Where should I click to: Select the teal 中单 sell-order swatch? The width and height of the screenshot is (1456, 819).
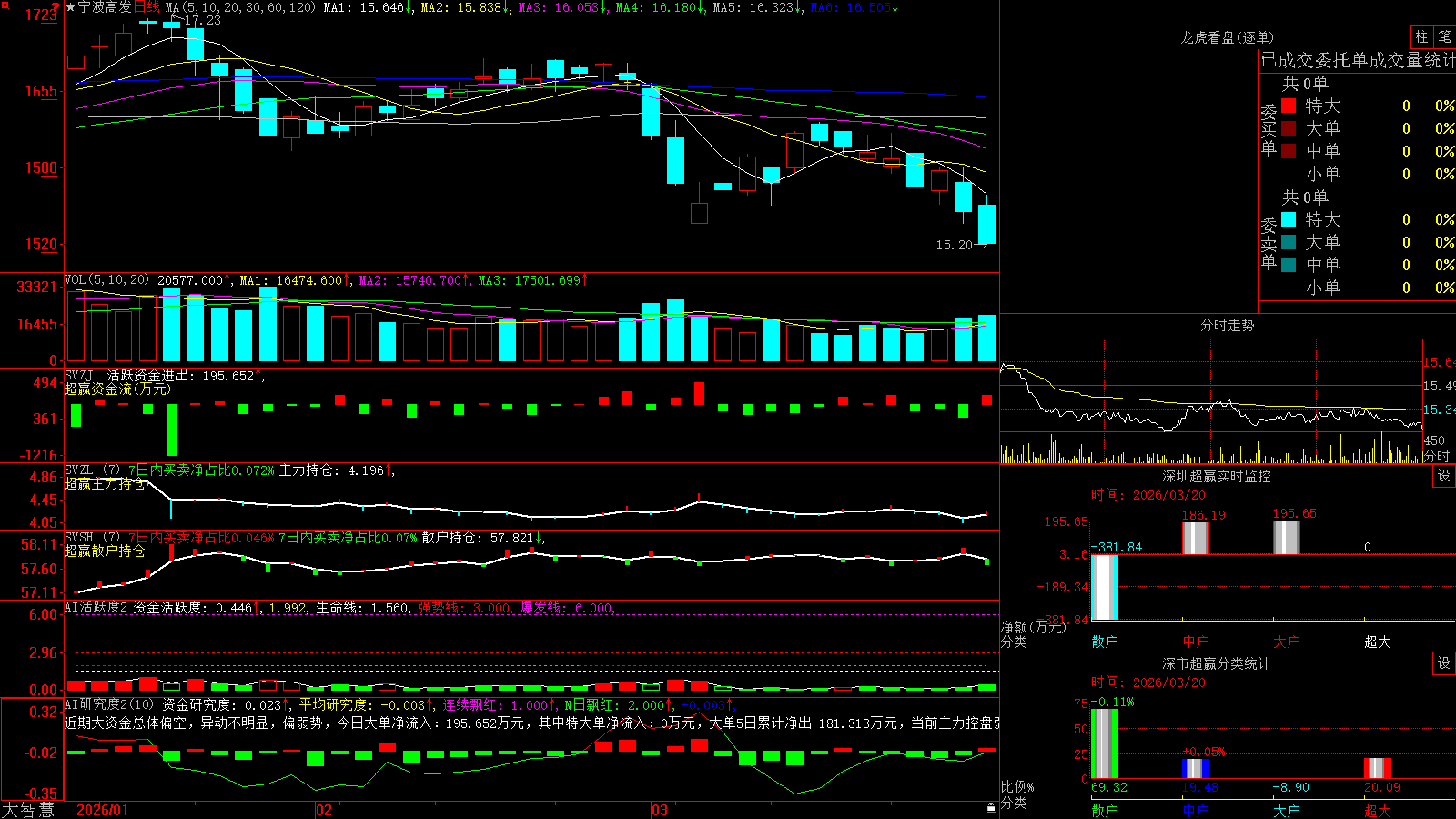[x=1289, y=265]
